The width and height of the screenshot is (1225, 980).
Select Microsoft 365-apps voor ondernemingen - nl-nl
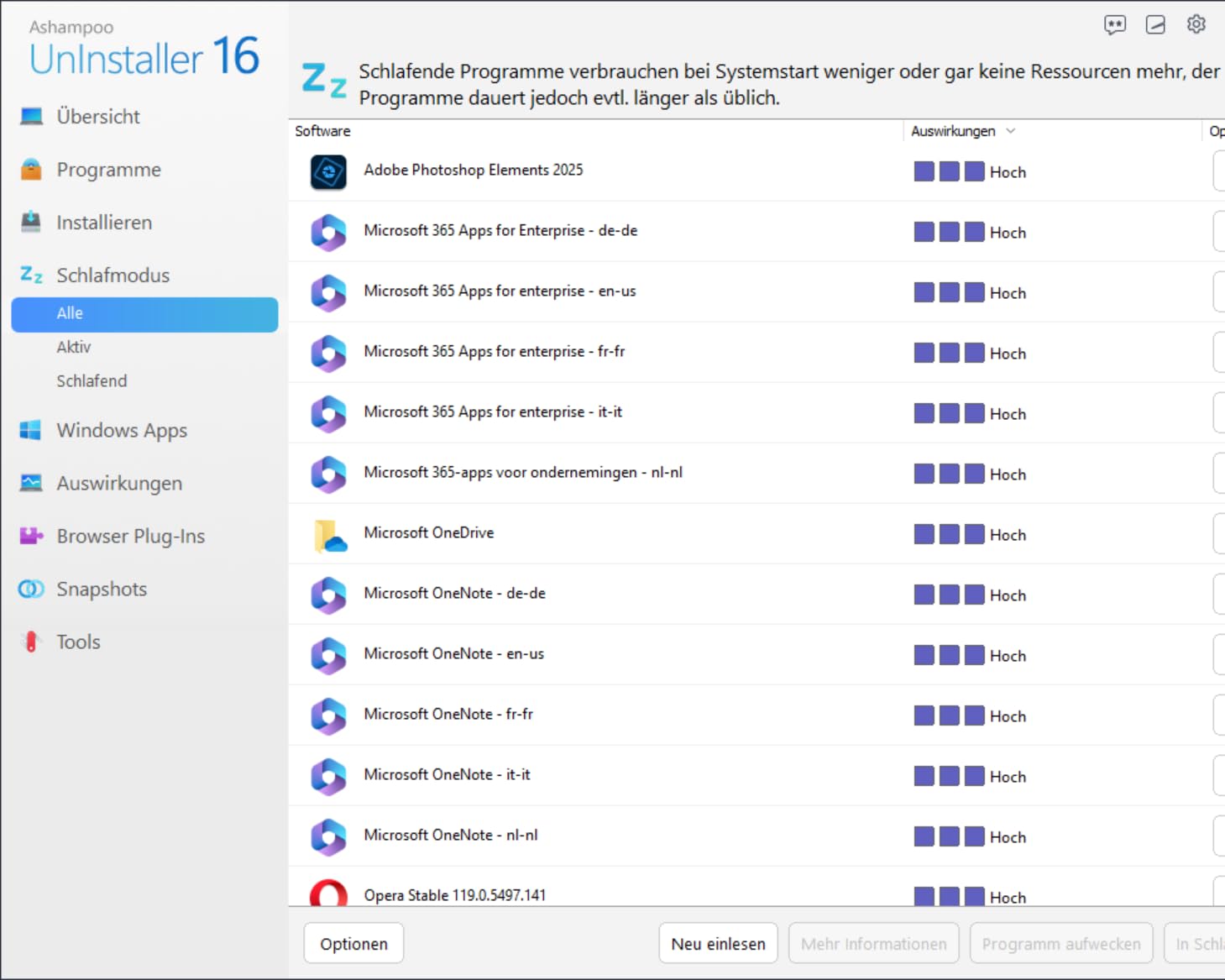[756, 474]
